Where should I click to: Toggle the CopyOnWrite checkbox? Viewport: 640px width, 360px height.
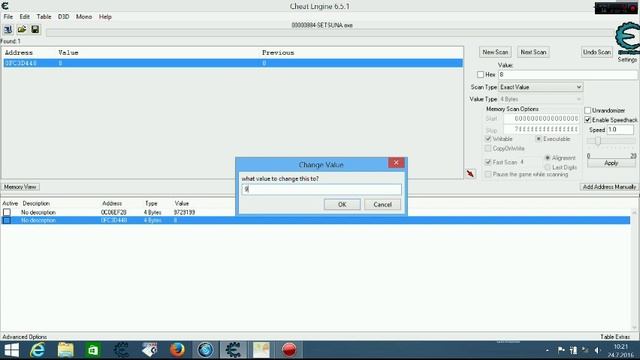click(488, 148)
